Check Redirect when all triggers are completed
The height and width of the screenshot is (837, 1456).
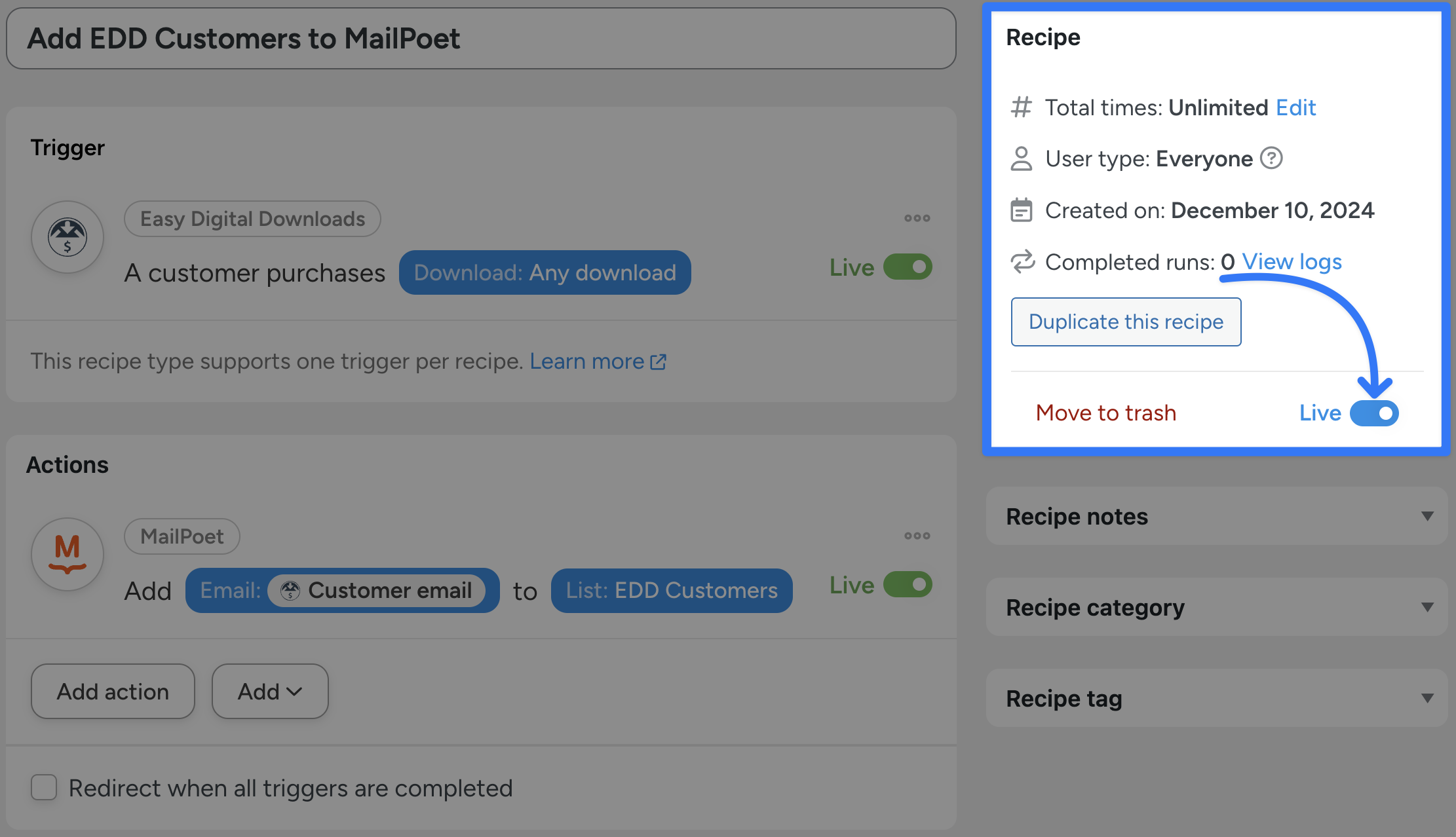pos(44,787)
